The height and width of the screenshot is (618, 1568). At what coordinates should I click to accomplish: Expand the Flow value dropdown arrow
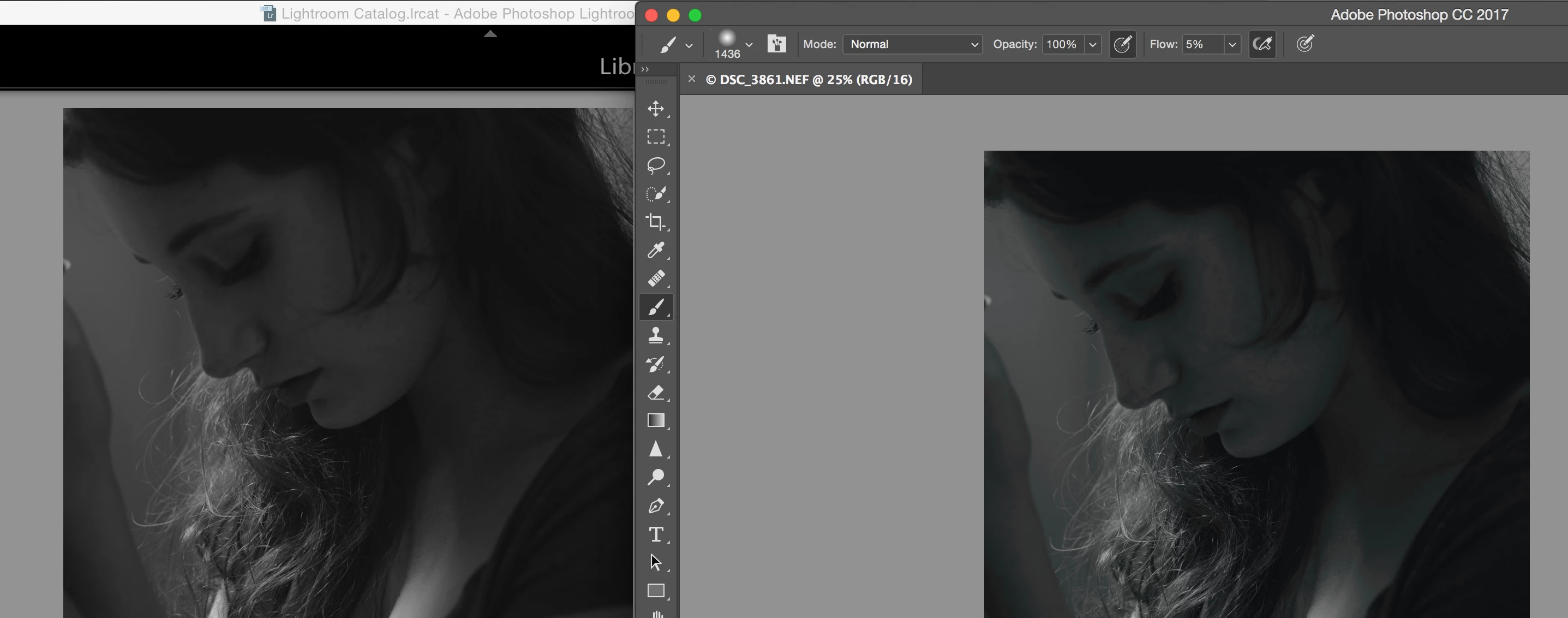pyautogui.click(x=1232, y=44)
